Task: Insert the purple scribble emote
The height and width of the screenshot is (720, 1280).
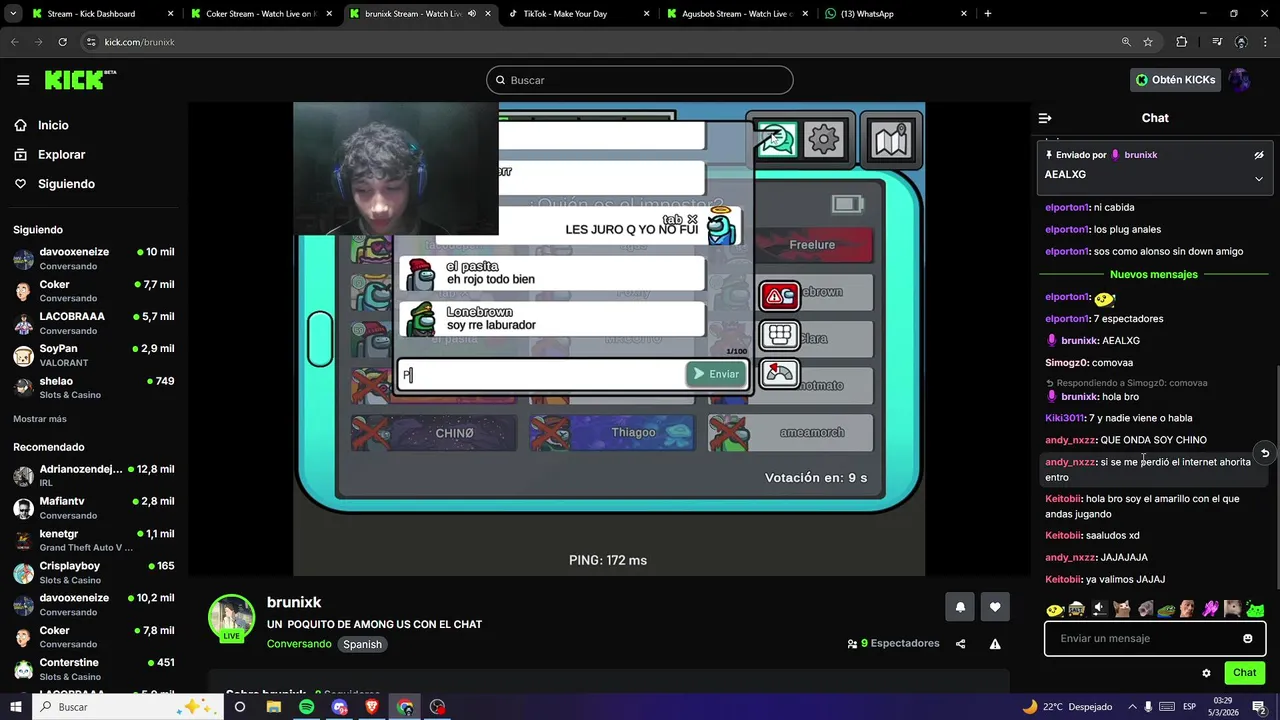Action: point(1211,609)
